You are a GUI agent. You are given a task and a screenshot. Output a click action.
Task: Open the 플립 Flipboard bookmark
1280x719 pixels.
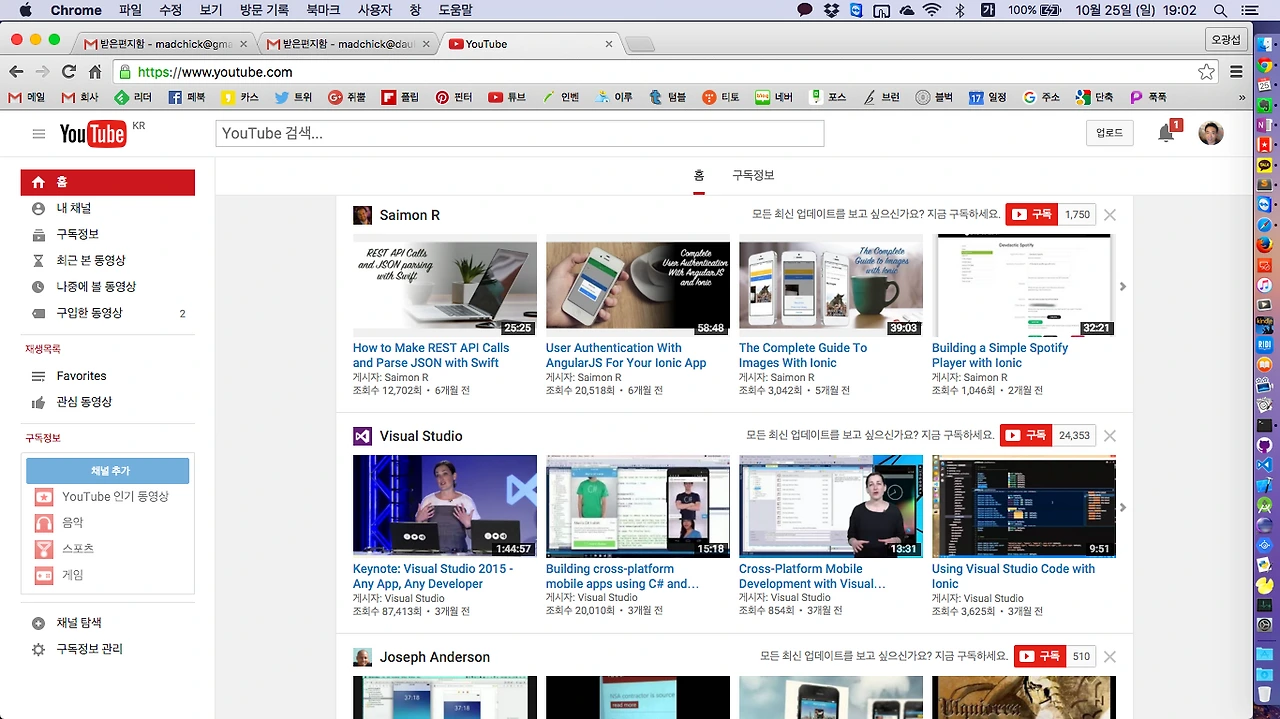tap(400, 97)
